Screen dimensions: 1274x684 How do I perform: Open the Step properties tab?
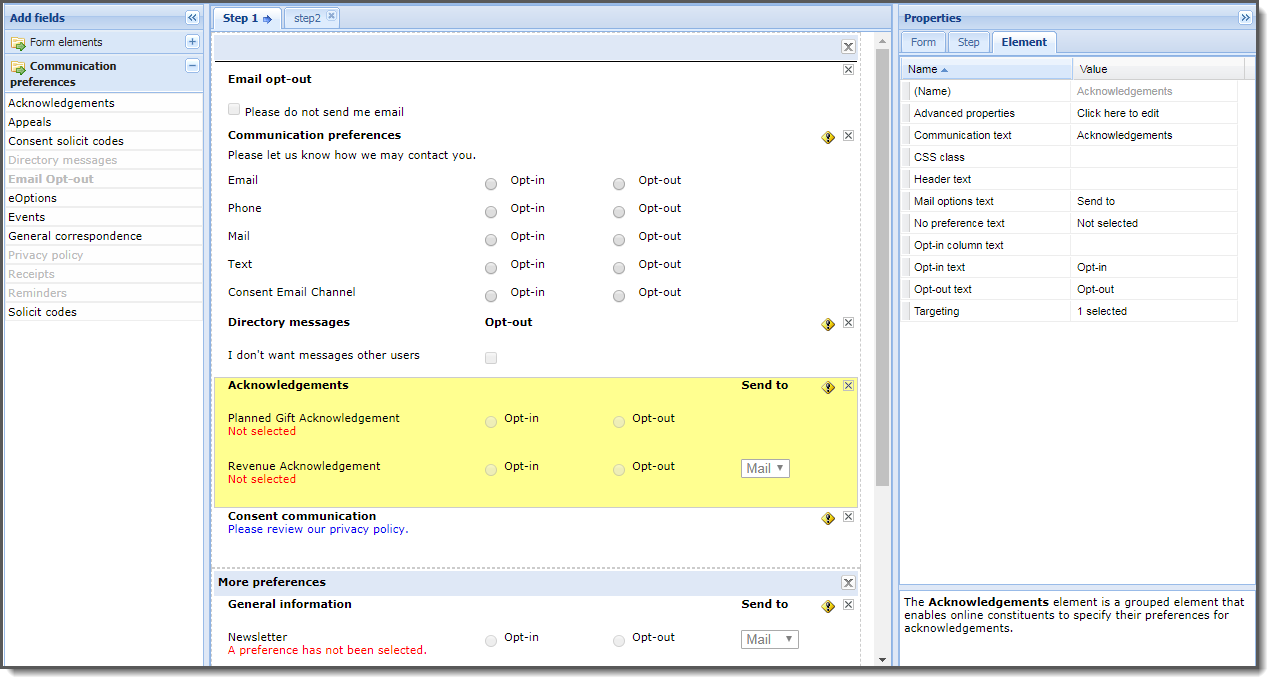coord(968,42)
